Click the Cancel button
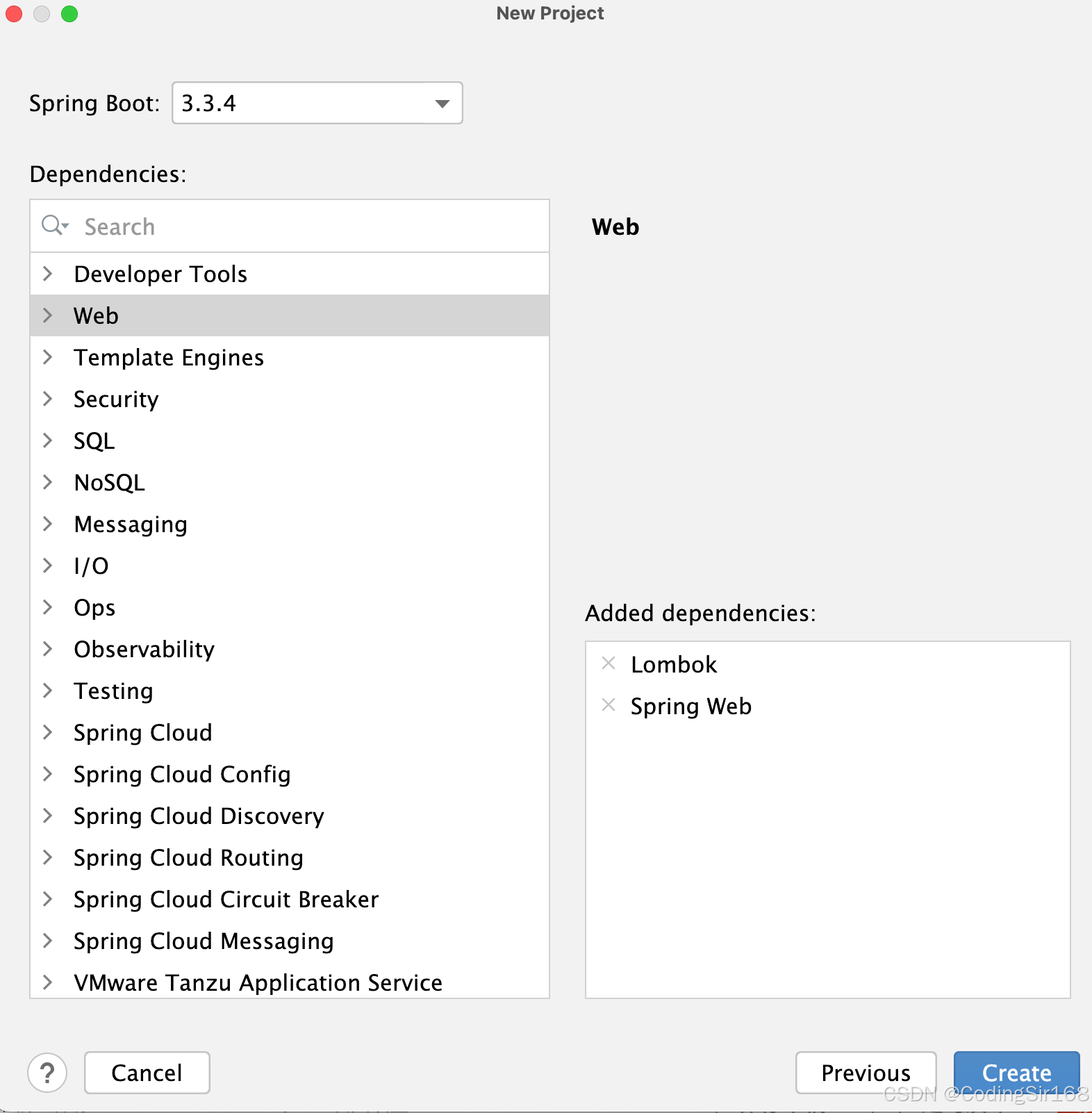 pos(147,1073)
